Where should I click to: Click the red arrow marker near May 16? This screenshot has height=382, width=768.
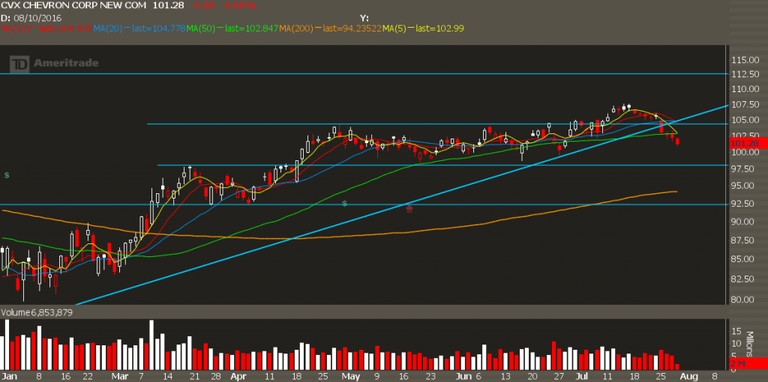point(409,208)
